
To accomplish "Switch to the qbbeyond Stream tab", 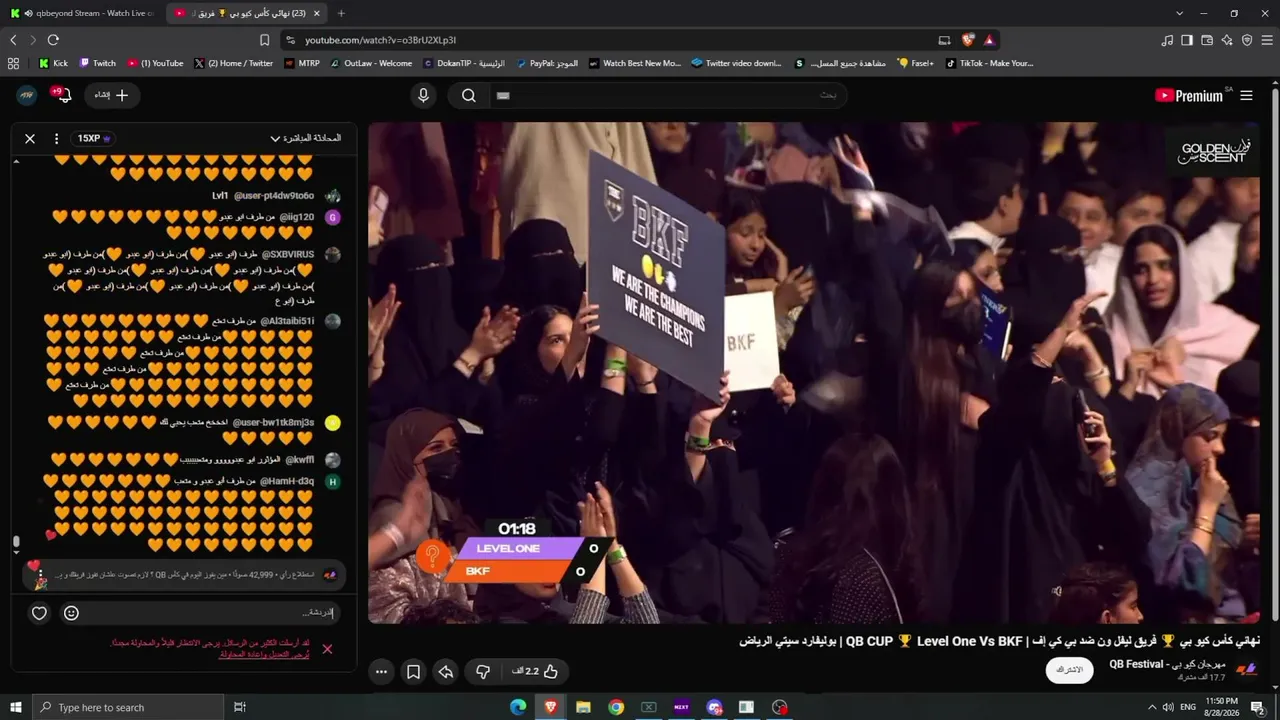I will pyautogui.click(x=82, y=13).
